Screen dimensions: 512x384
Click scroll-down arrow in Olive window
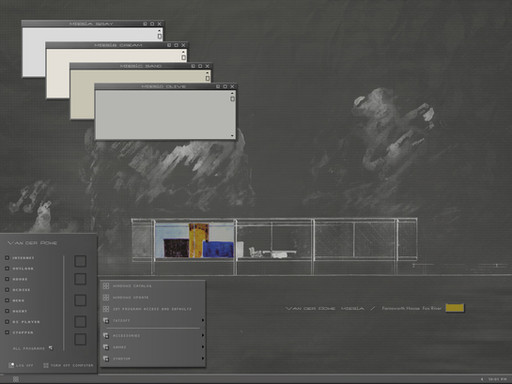(x=232, y=135)
